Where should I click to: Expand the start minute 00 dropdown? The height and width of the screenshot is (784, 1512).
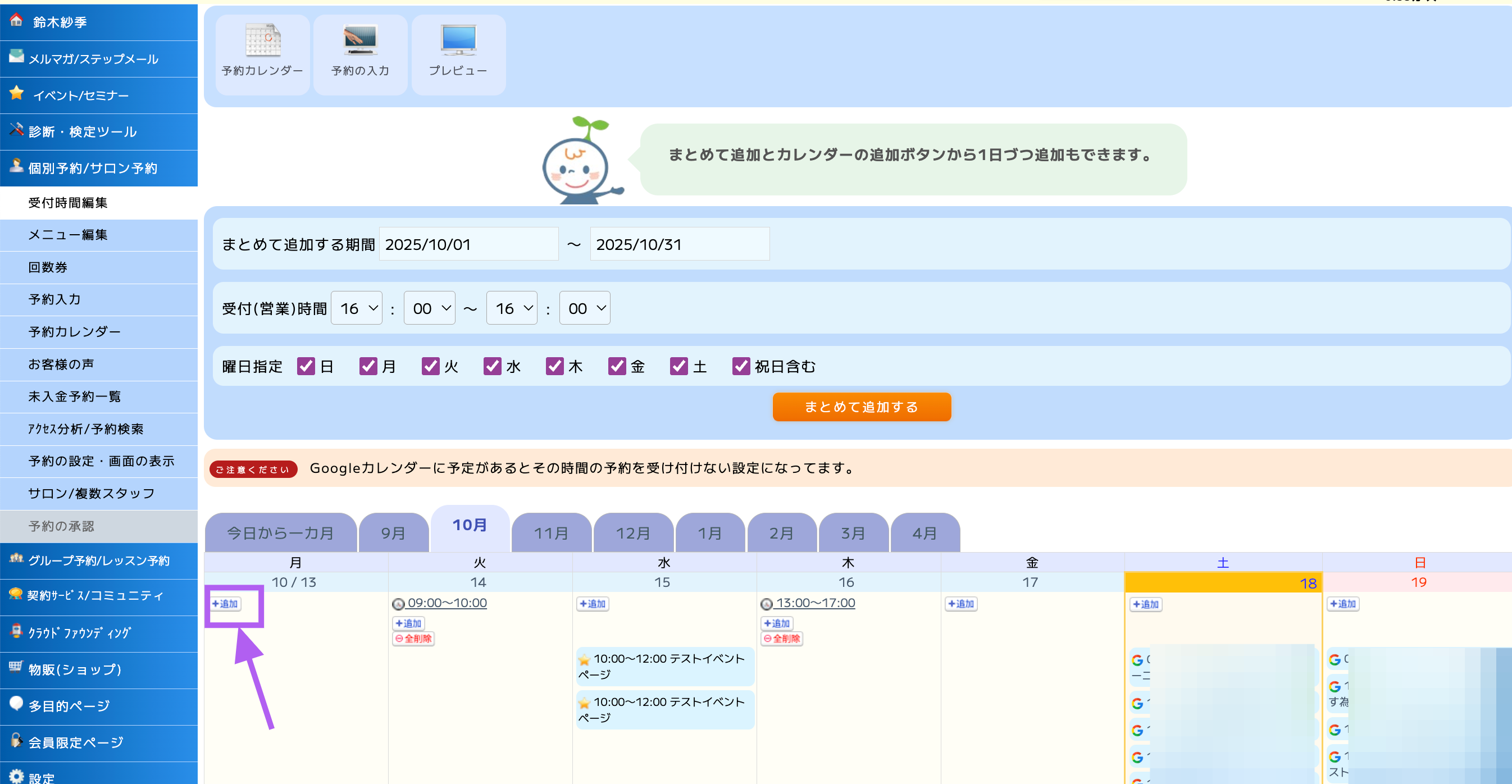point(429,308)
